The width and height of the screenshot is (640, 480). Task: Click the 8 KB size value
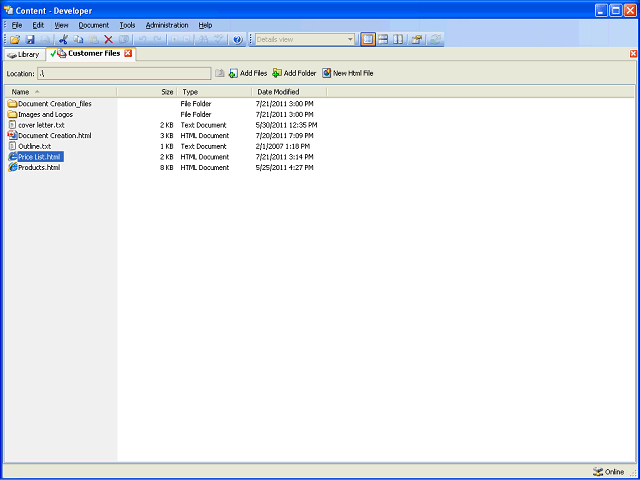(x=167, y=167)
